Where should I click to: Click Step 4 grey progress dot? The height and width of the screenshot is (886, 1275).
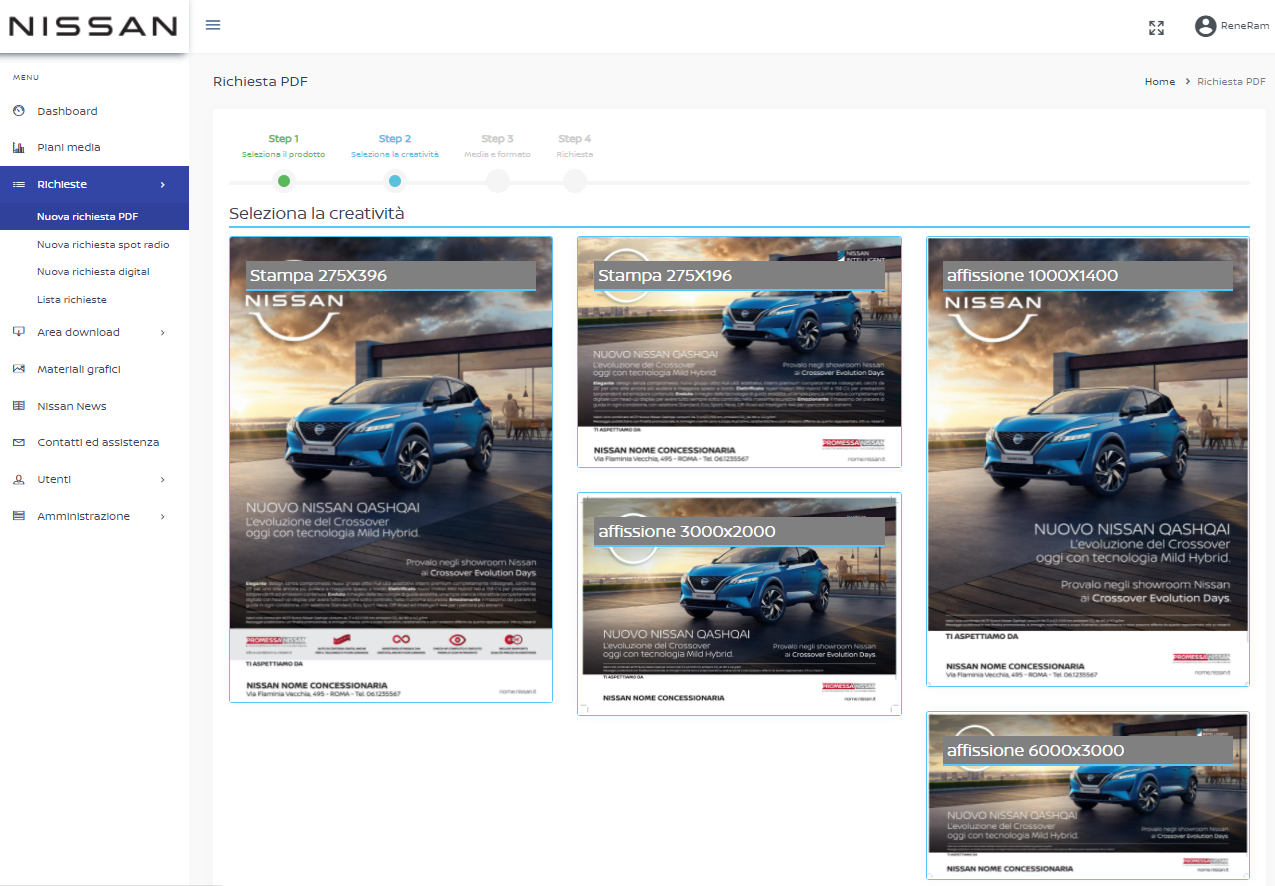point(574,181)
